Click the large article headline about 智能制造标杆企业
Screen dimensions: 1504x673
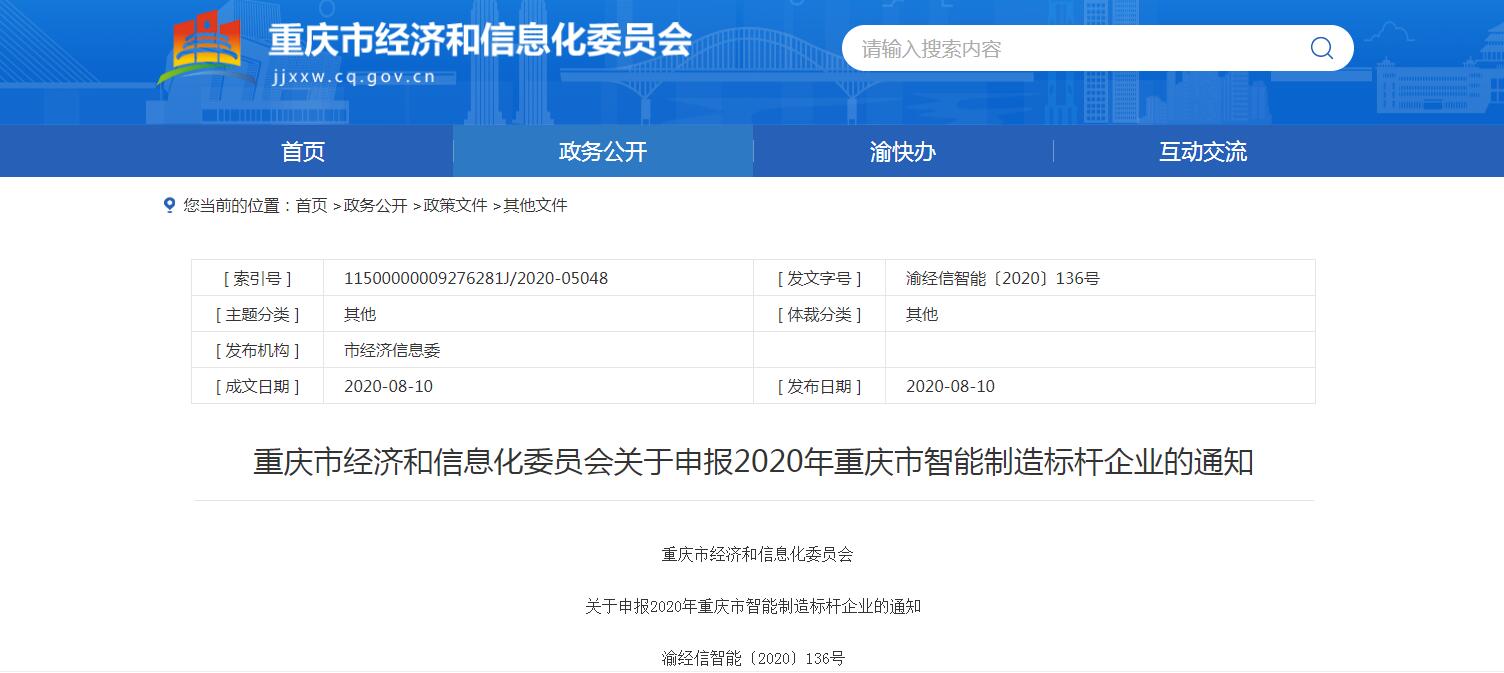(753, 462)
